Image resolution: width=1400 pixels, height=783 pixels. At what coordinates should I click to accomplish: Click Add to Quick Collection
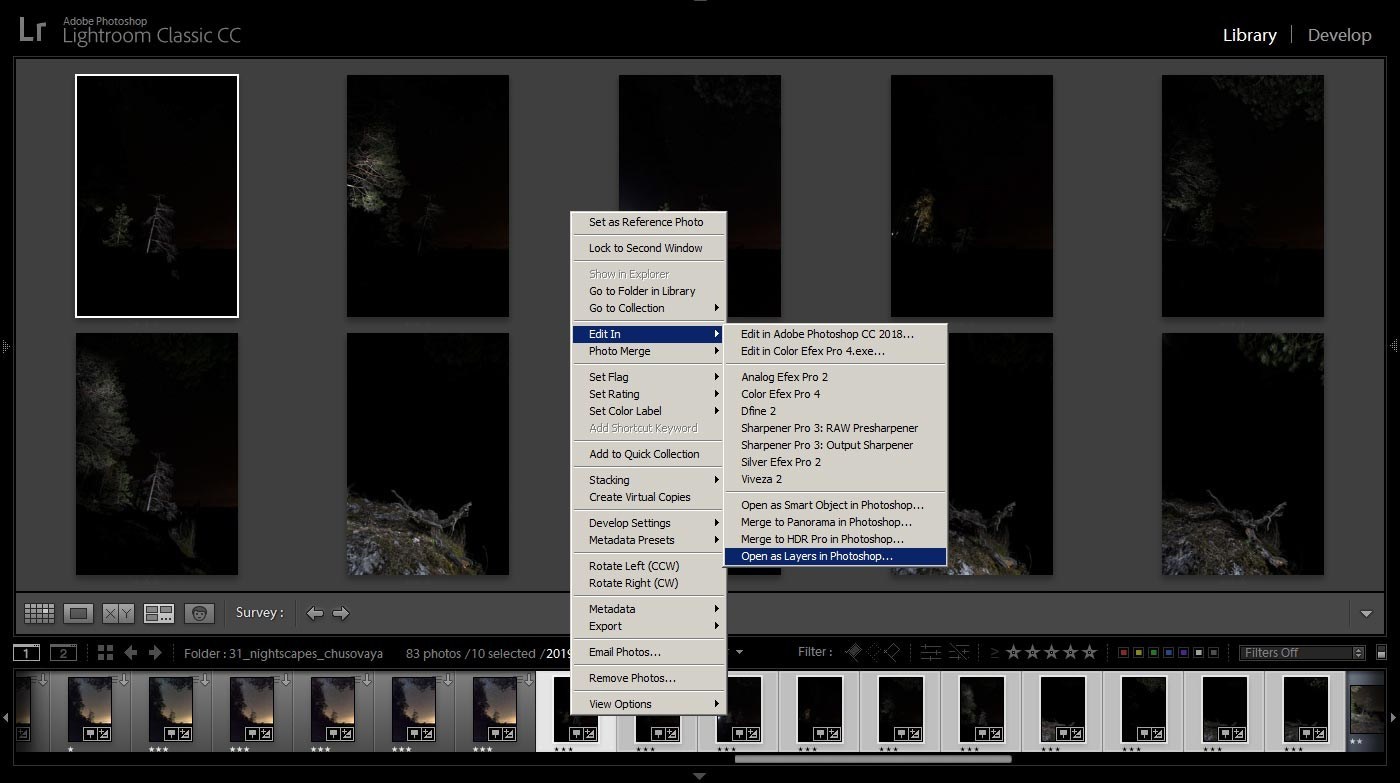tap(644, 454)
